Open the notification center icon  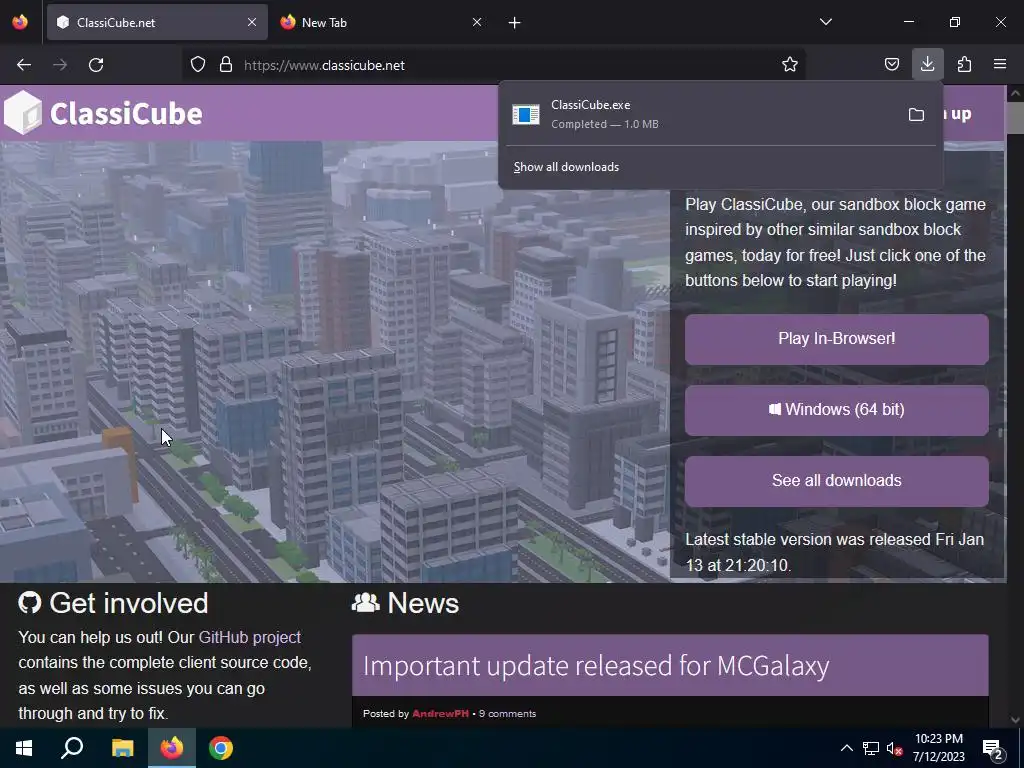coord(993,749)
